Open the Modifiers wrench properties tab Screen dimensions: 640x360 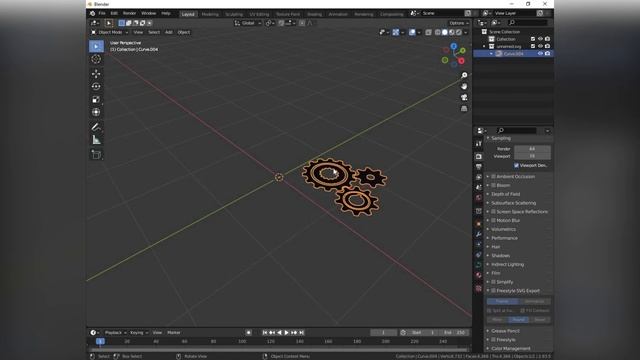pos(479,234)
